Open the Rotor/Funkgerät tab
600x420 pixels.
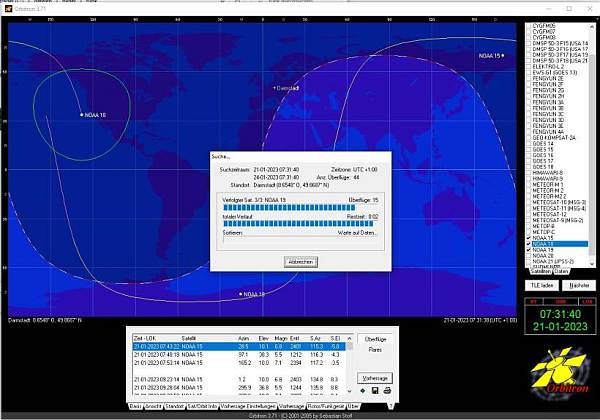click(326, 406)
